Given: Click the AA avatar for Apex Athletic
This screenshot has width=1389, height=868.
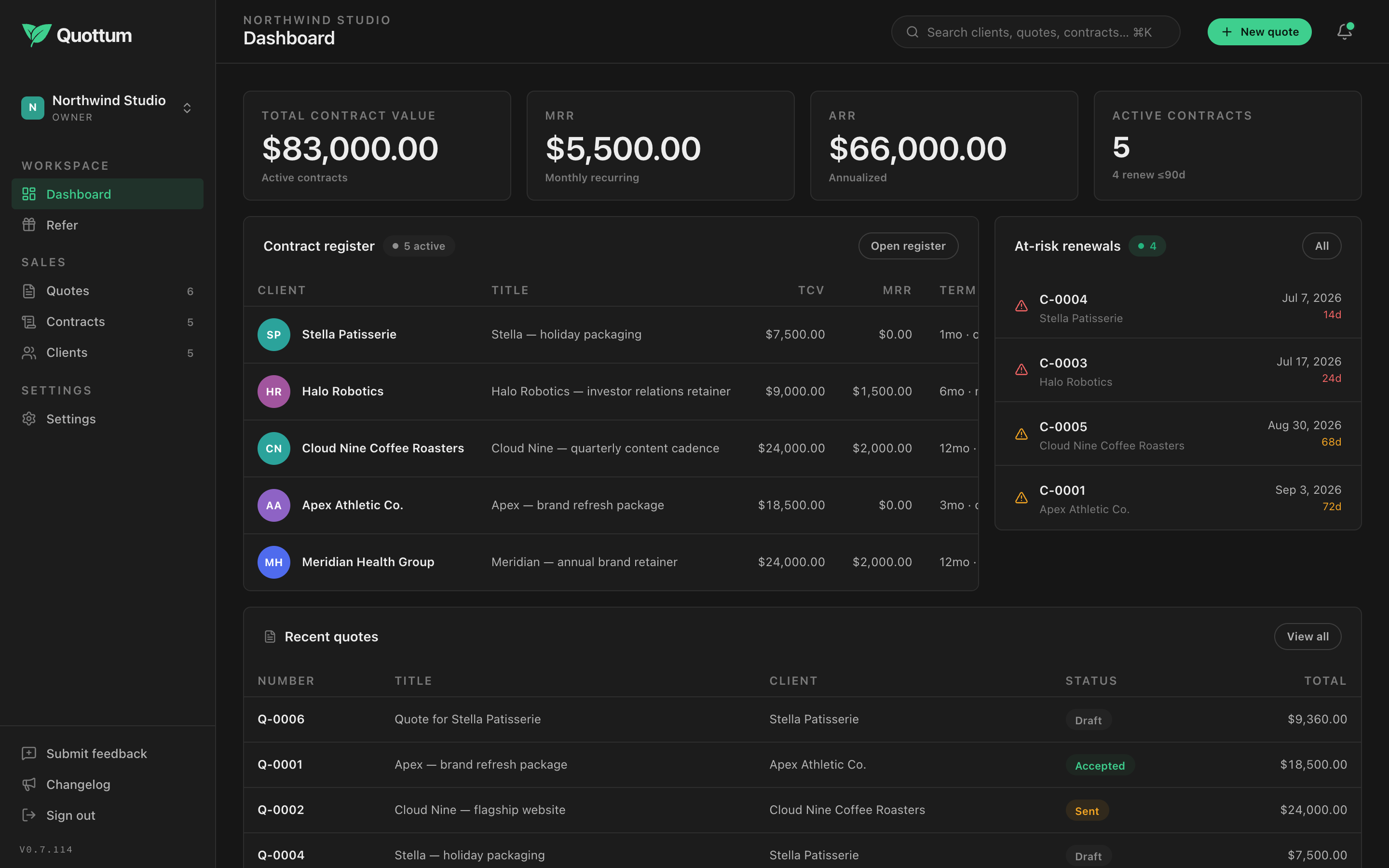Looking at the screenshot, I should point(274,505).
